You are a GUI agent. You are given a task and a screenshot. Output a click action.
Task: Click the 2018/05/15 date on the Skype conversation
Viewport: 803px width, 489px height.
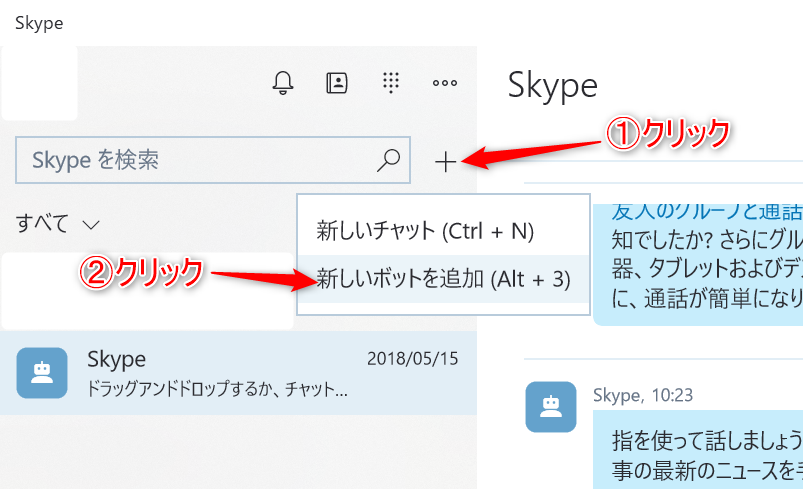pyautogui.click(x=412, y=358)
